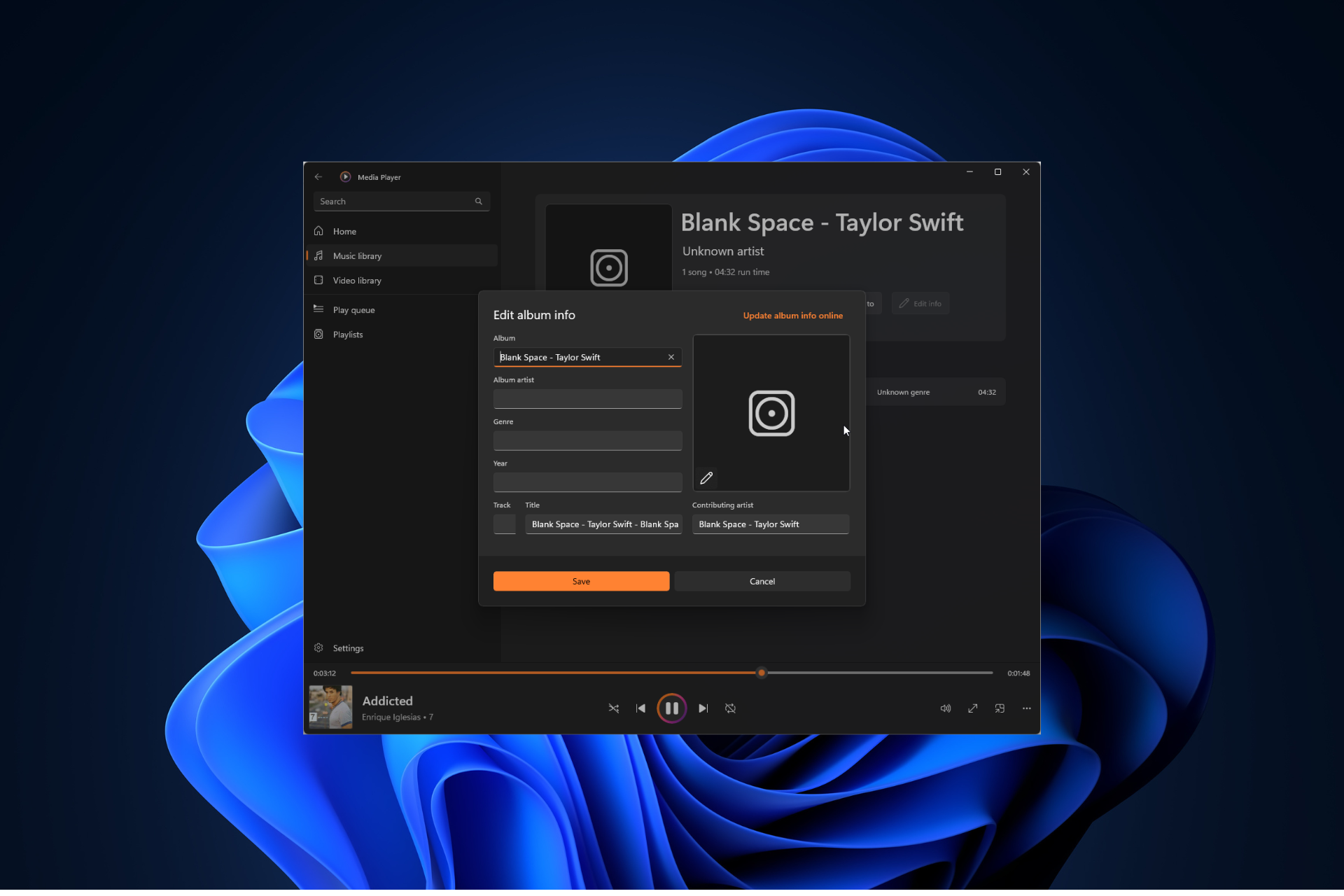This screenshot has width=1344, height=896.
Task: Click the skip previous track icon
Action: click(641, 708)
